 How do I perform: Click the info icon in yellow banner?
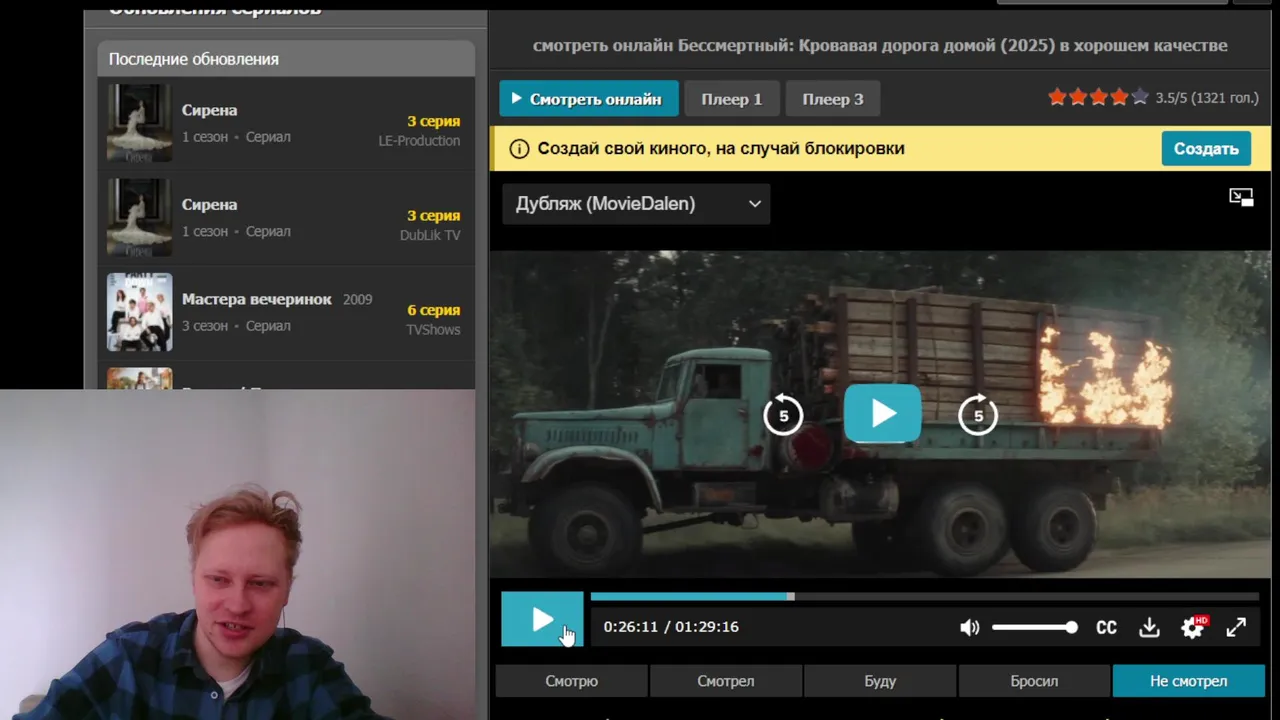pos(519,149)
